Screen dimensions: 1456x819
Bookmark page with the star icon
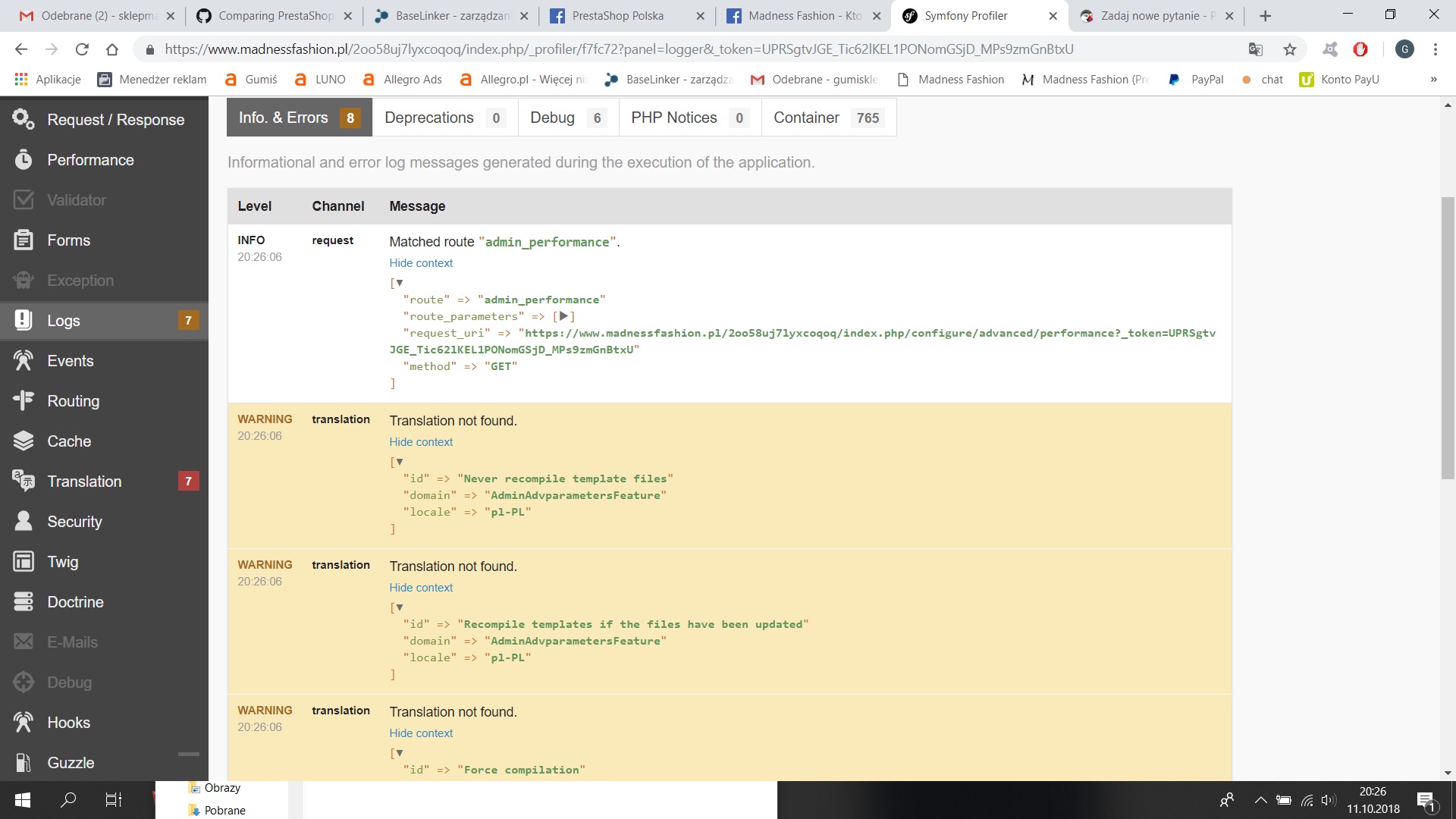pyautogui.click(x=1290, y=49)
